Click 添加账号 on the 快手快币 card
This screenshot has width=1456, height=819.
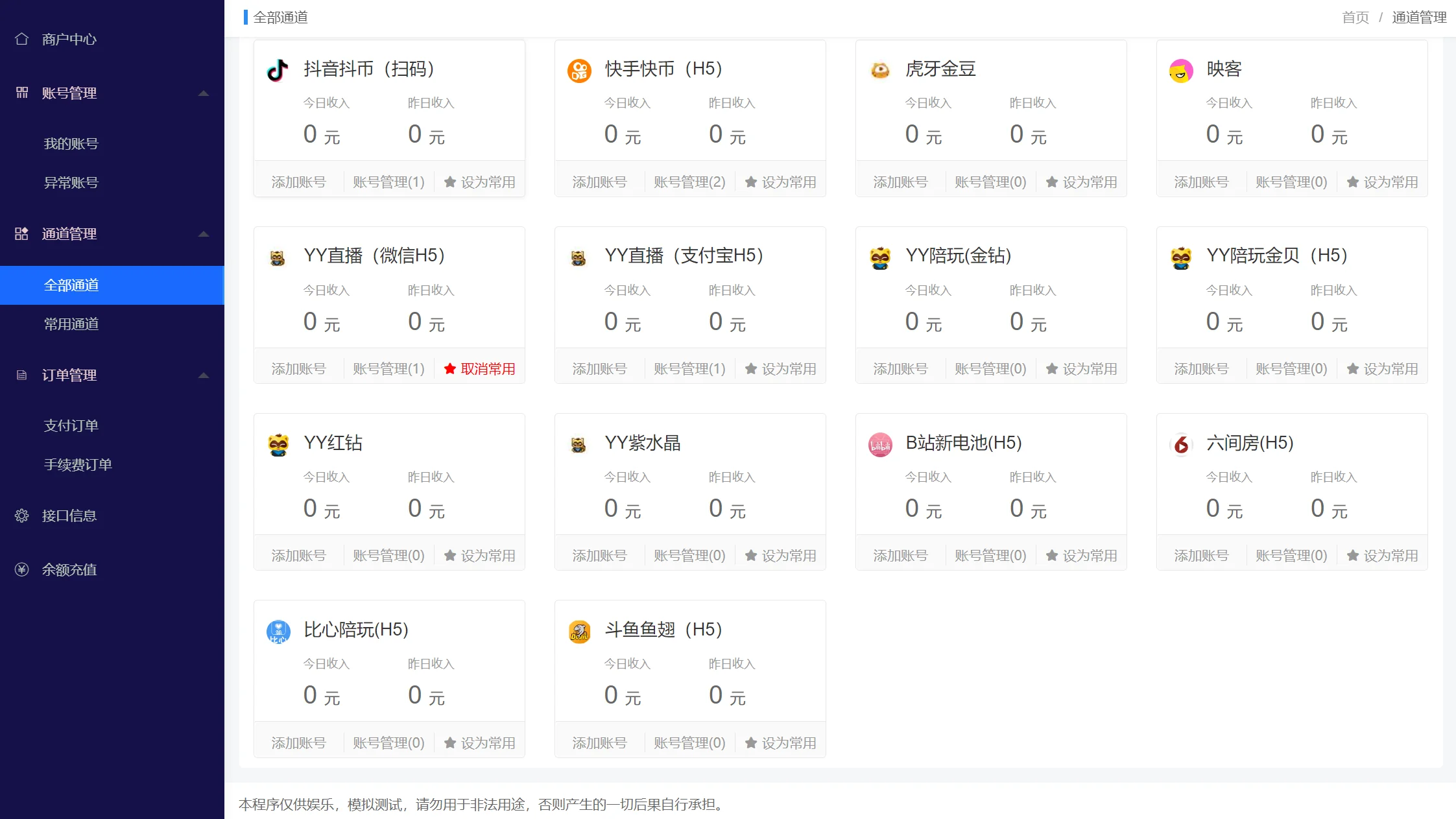599,182
